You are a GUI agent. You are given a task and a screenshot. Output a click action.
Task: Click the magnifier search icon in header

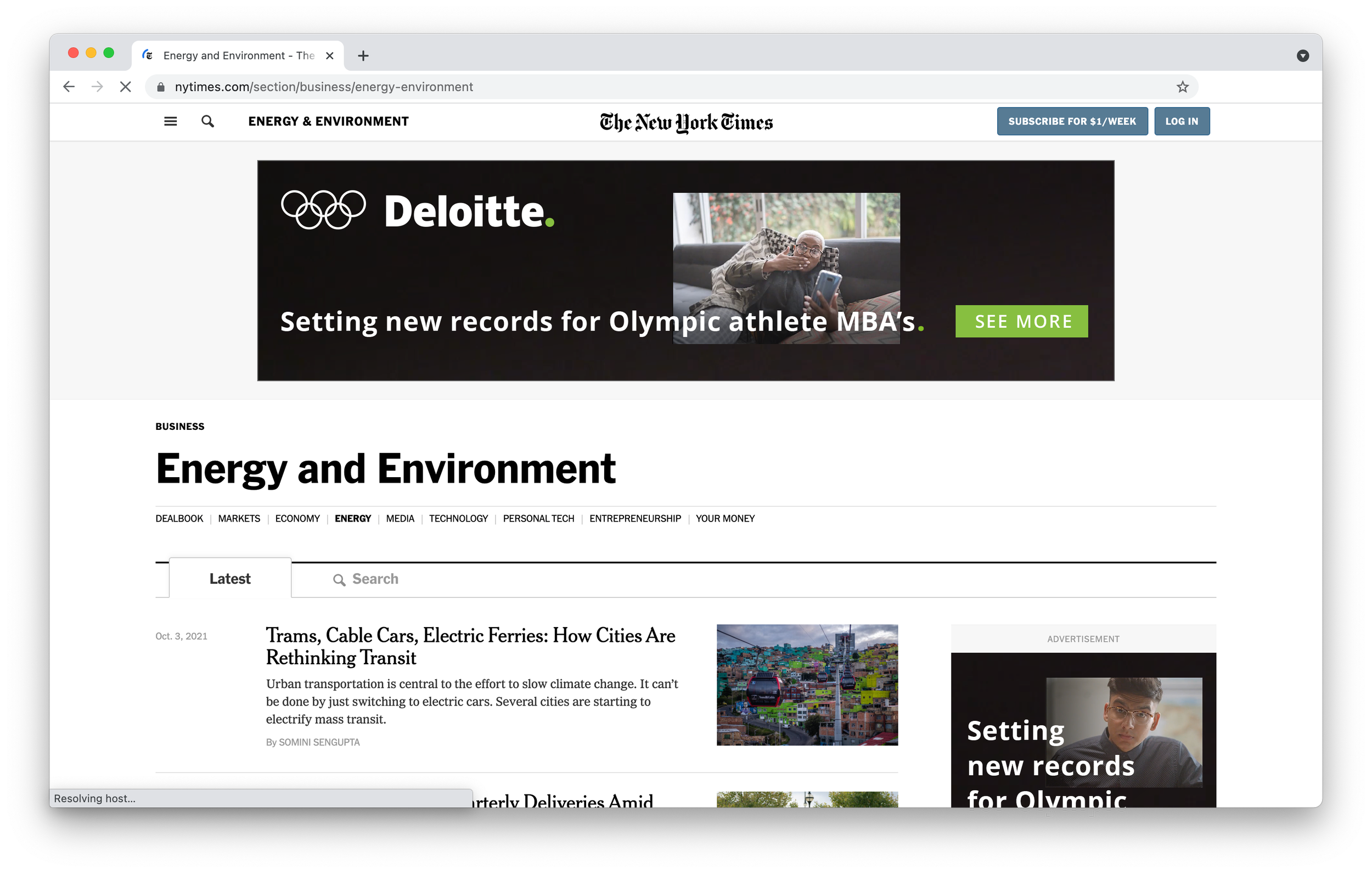208,121
